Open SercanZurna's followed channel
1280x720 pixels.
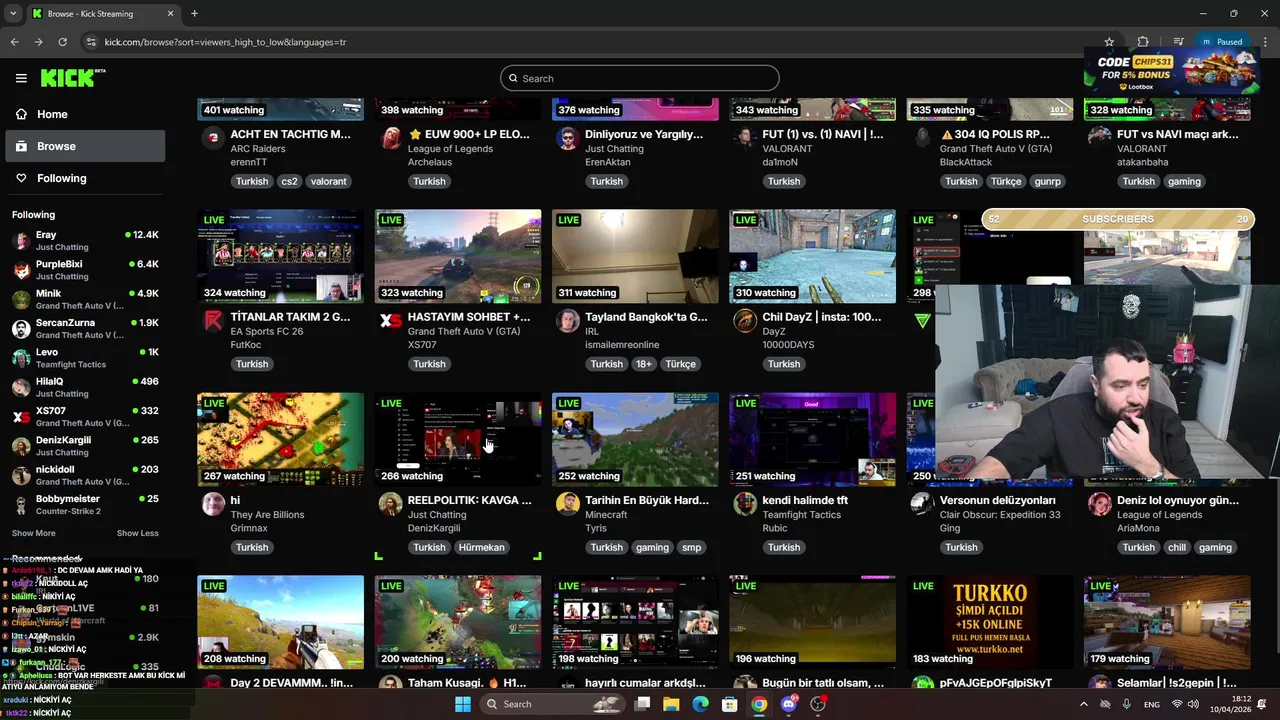click(85, 328)
